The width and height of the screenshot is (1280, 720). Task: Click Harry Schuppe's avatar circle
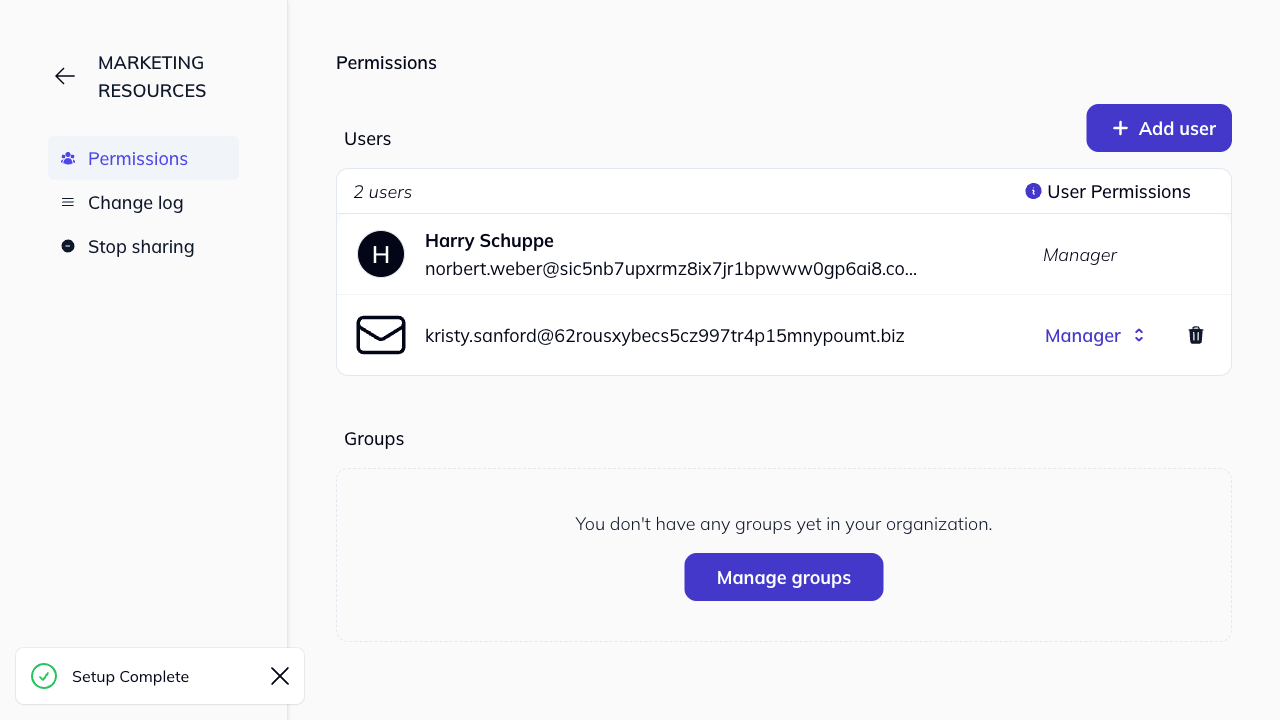click(x=381, y=254)
